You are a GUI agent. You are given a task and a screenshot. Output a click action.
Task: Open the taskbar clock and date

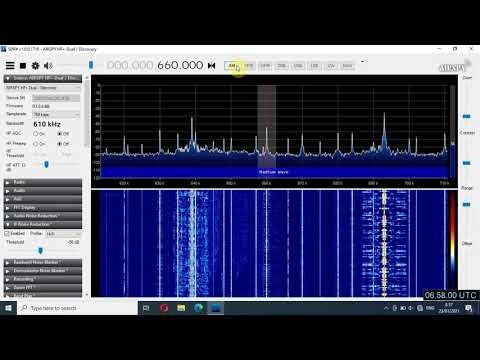(449, 308)
